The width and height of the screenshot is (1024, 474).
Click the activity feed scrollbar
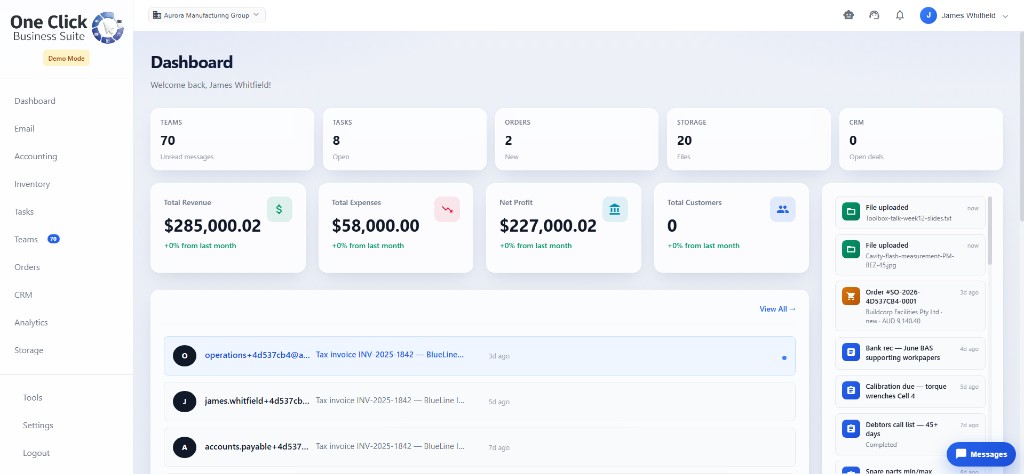coord(989,230)
